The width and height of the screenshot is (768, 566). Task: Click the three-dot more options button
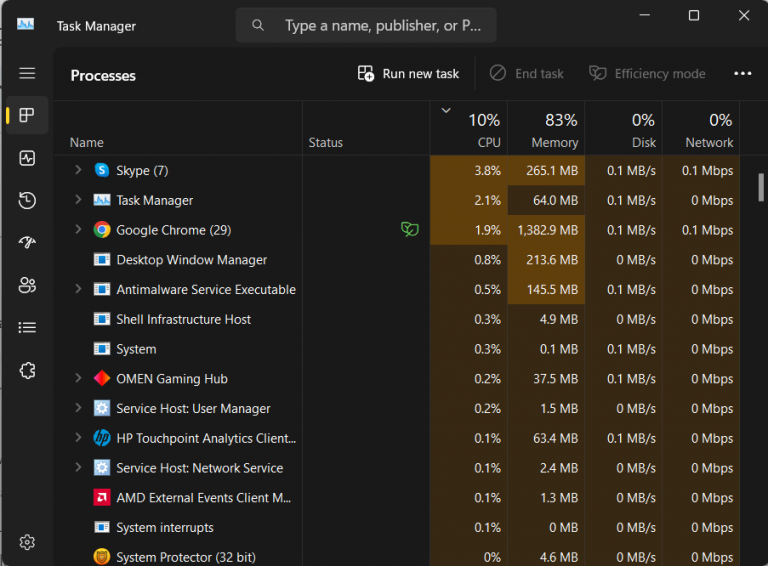tap(742, 74)
